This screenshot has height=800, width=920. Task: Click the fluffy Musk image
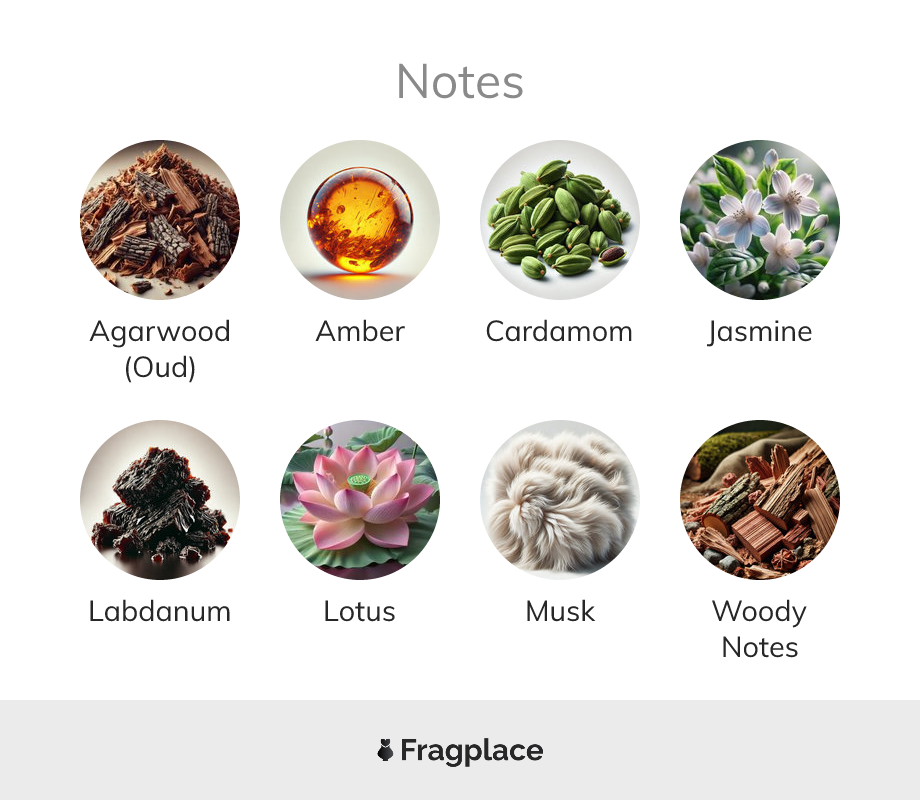pos(560,499)
